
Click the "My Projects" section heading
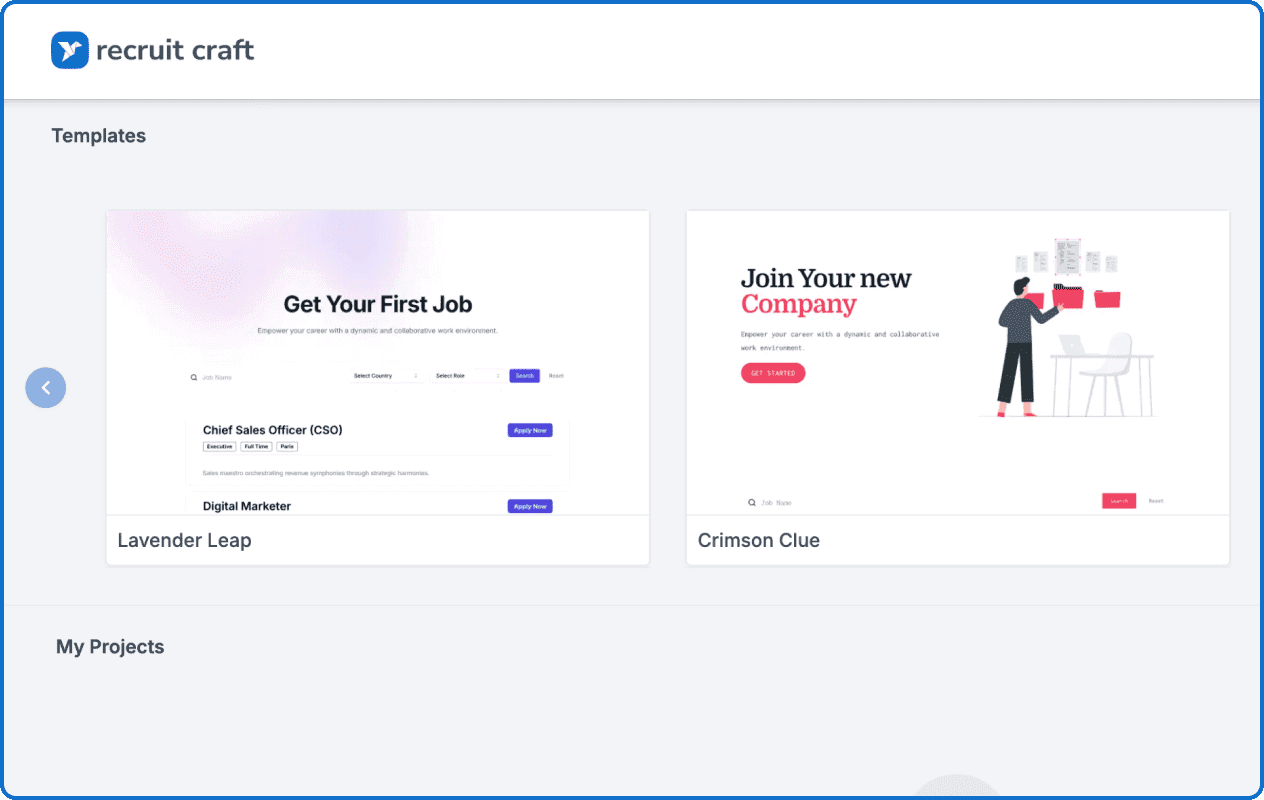pos(110,647)
